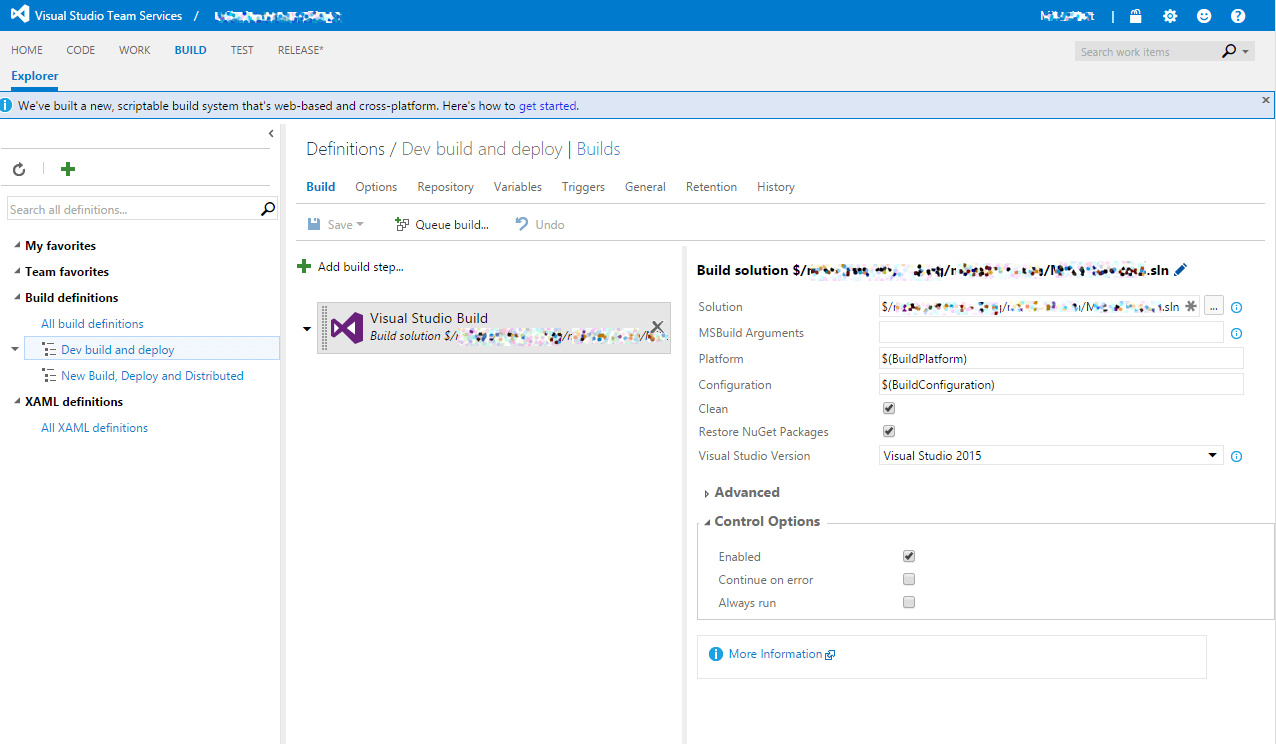Open the Visual Studio Version dropdown
The width and height of the screenshot is (1276, 744).
(x=1212, y=455)
